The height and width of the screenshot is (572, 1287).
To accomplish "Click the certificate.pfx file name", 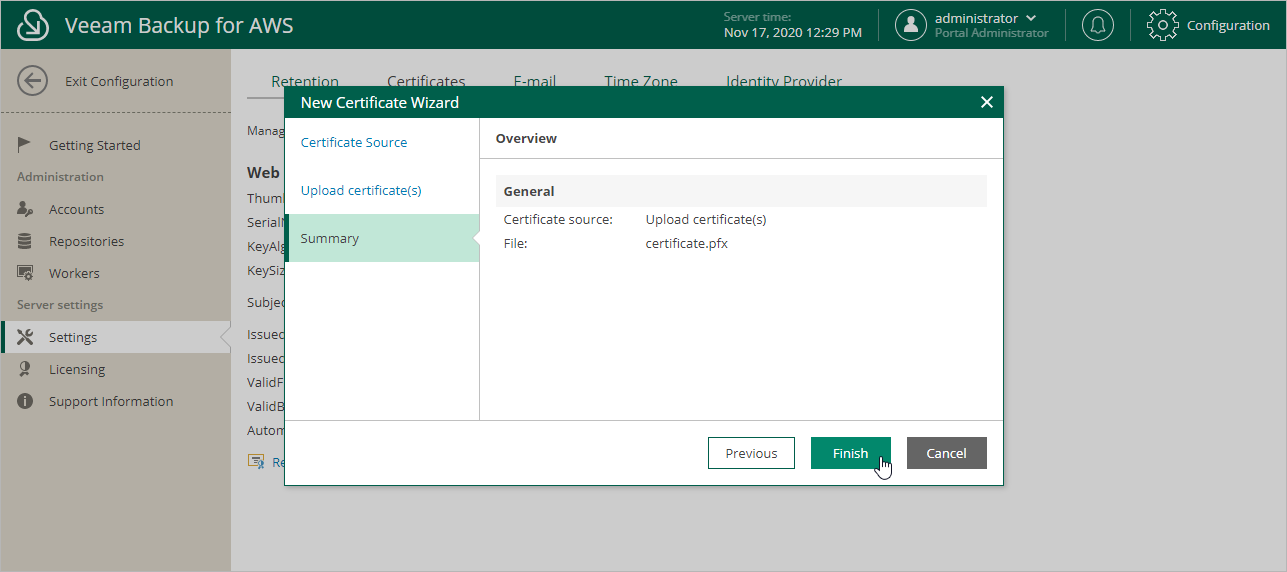I will [x=687, y=243].
